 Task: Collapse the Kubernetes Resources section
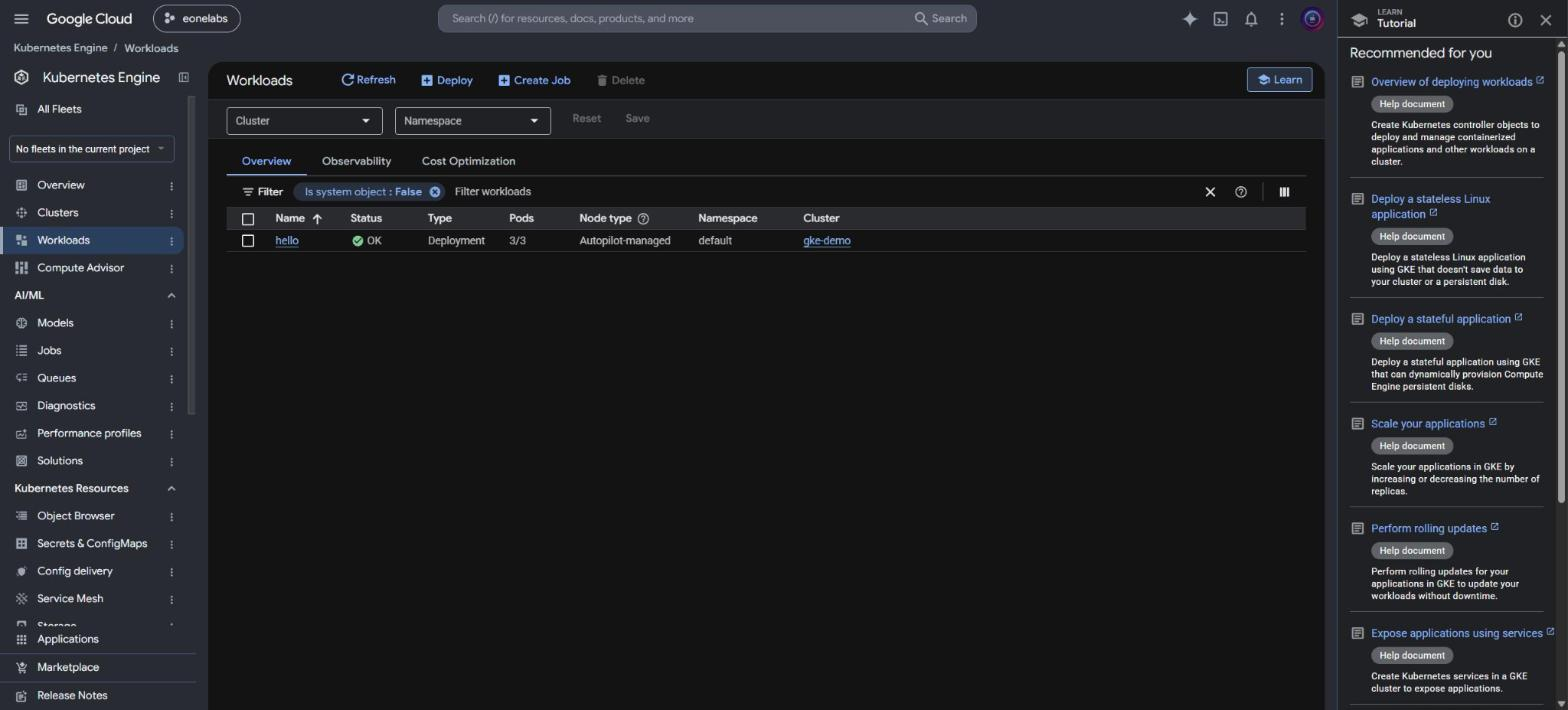171,489
